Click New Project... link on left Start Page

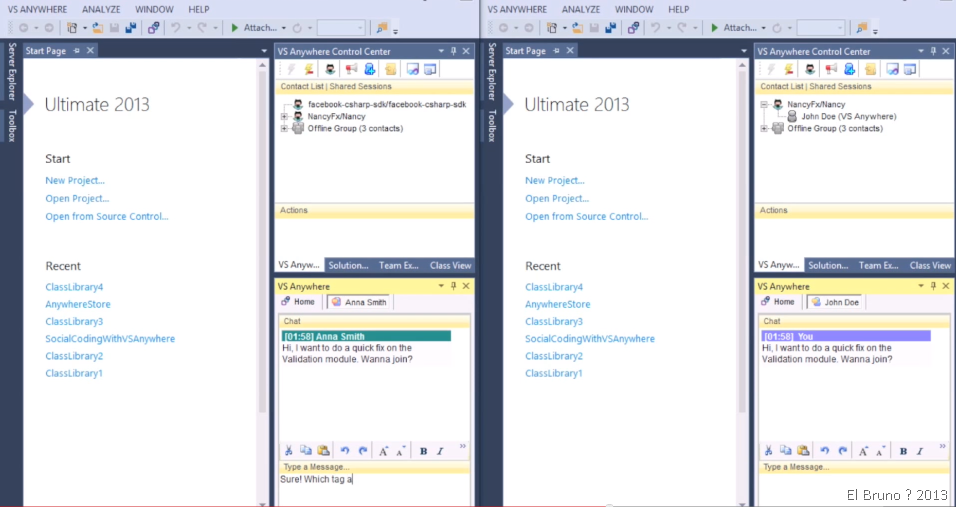75,181
